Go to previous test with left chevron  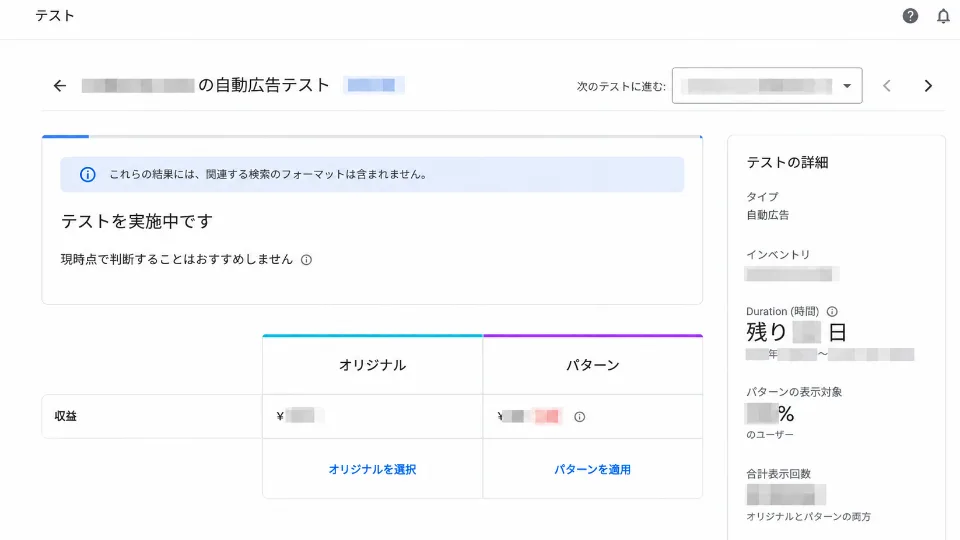[887, 86]
